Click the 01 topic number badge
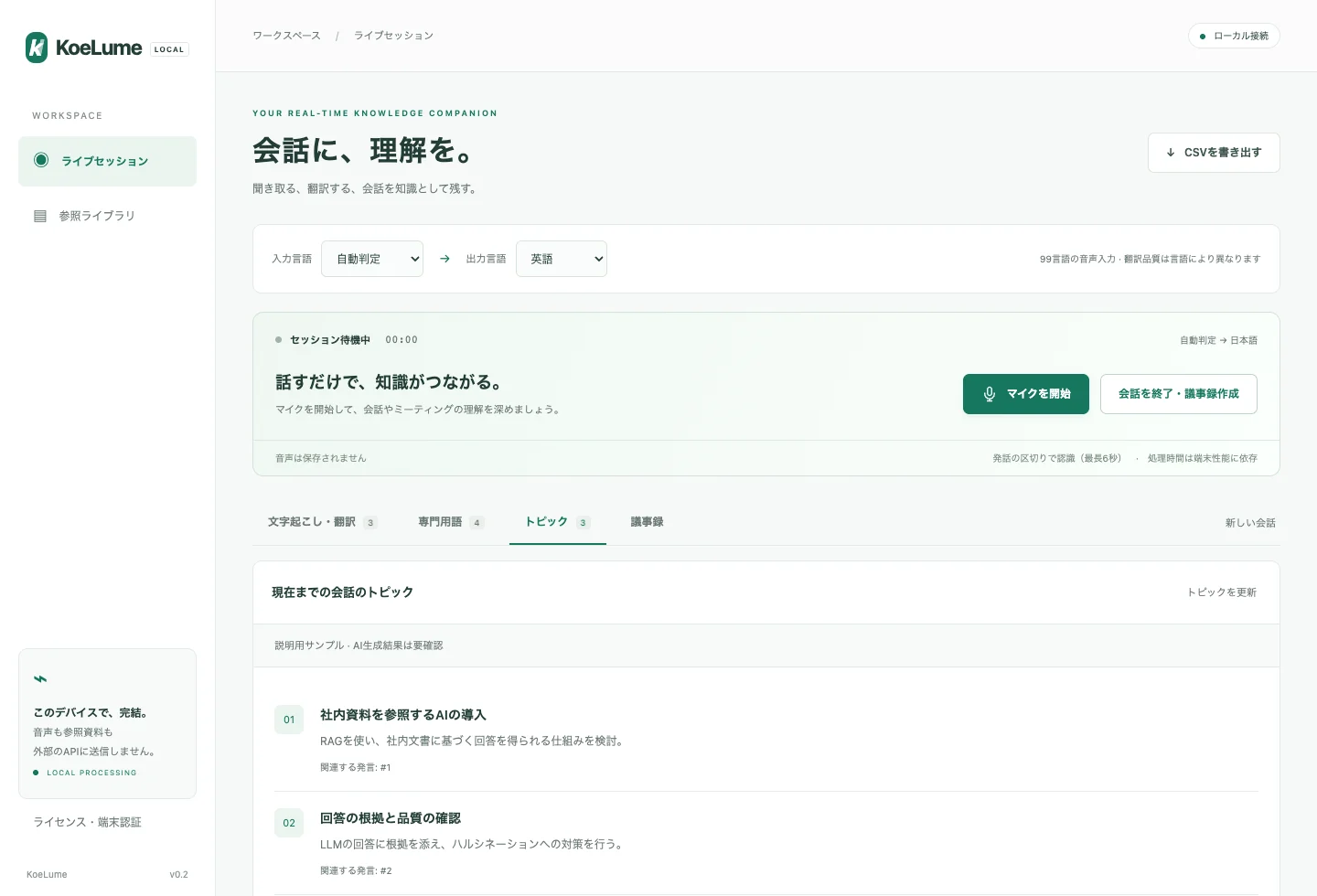This screenshot has width=1317, height=896. [x=289, y=720]
